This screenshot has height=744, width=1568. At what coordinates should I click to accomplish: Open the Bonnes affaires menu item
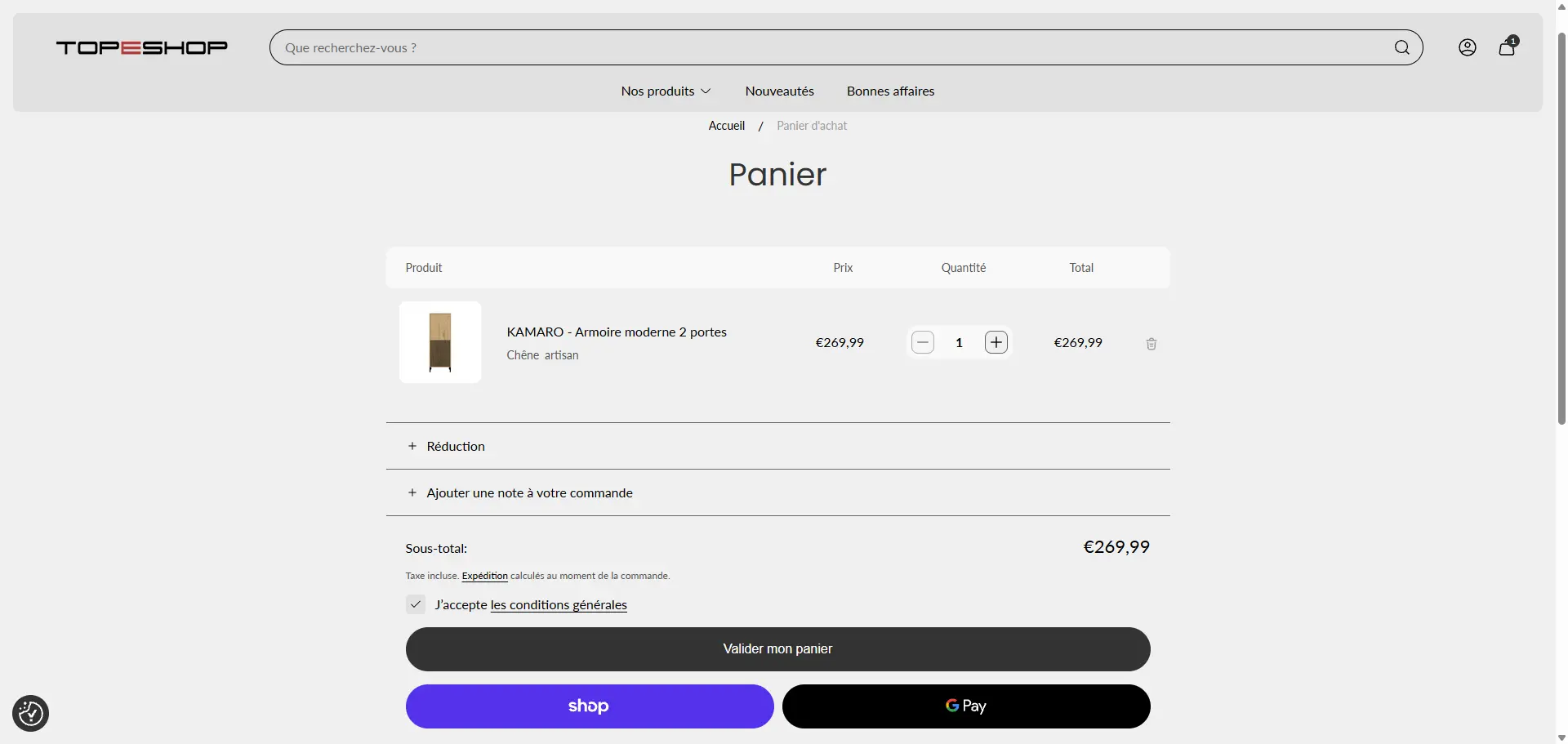[891, 91]
